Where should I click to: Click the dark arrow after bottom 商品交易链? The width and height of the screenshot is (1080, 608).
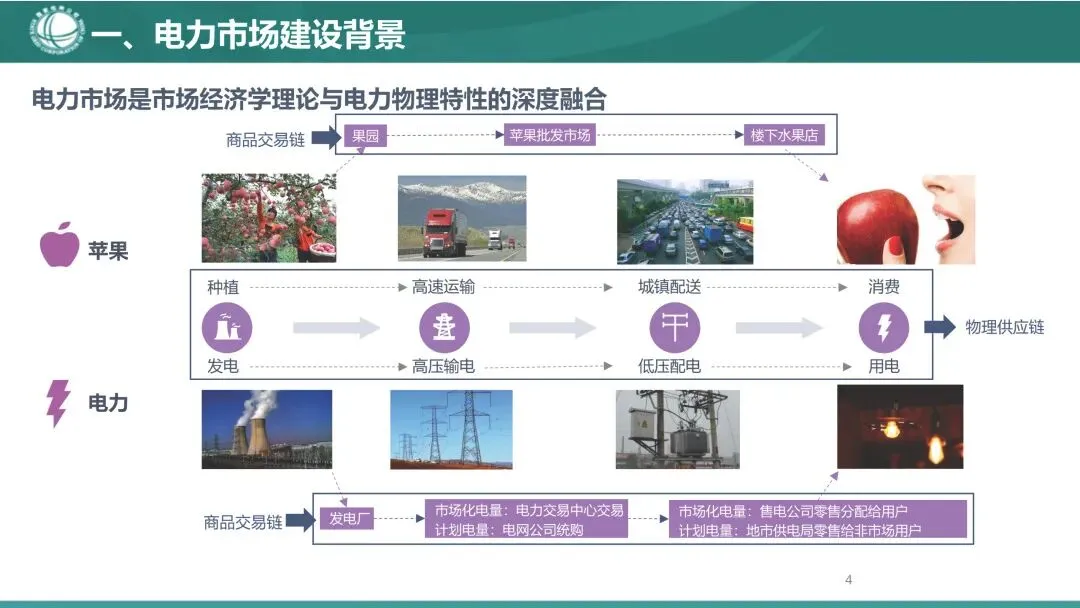pyautogui.click(x=300, y=520)
